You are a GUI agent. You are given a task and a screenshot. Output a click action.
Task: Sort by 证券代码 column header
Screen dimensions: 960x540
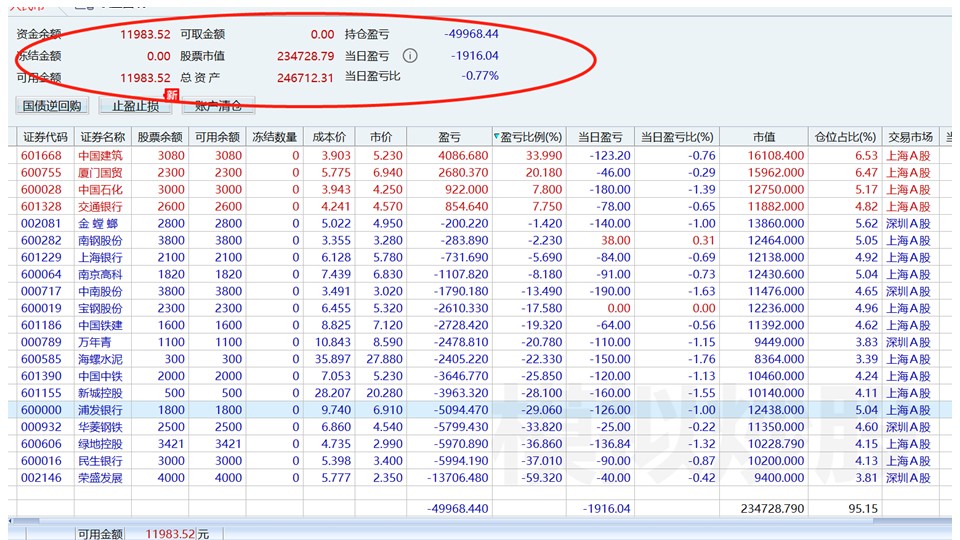[45, 137]
